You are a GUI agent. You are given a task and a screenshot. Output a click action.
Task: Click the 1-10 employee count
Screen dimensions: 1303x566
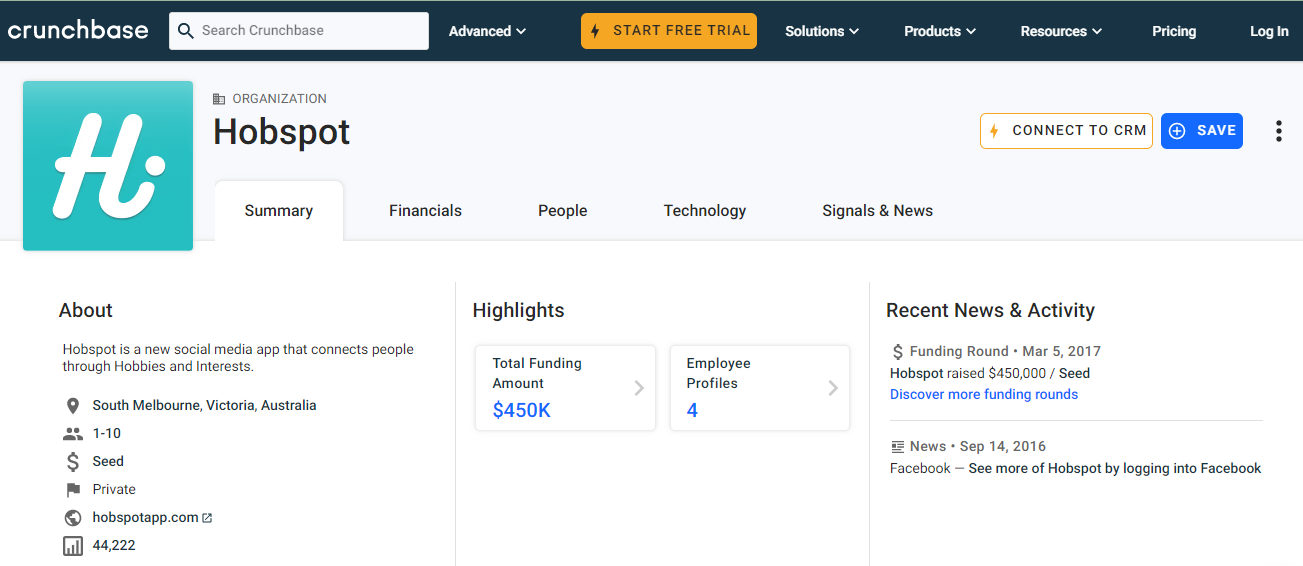point(106,434)
